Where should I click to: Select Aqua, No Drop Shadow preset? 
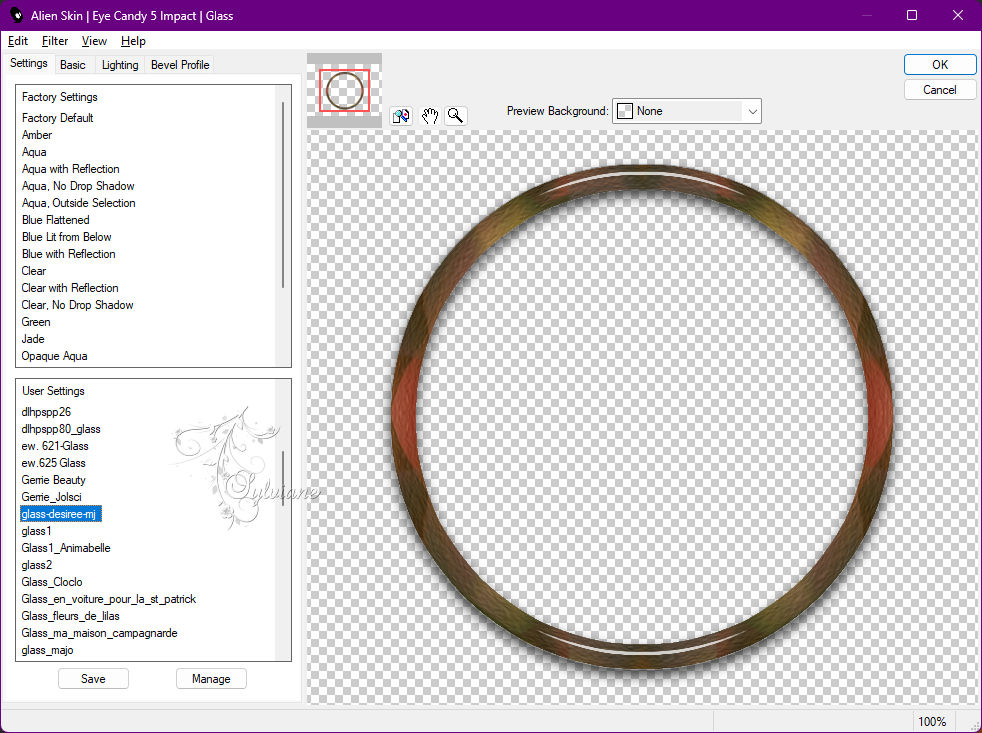click(78, 186)
